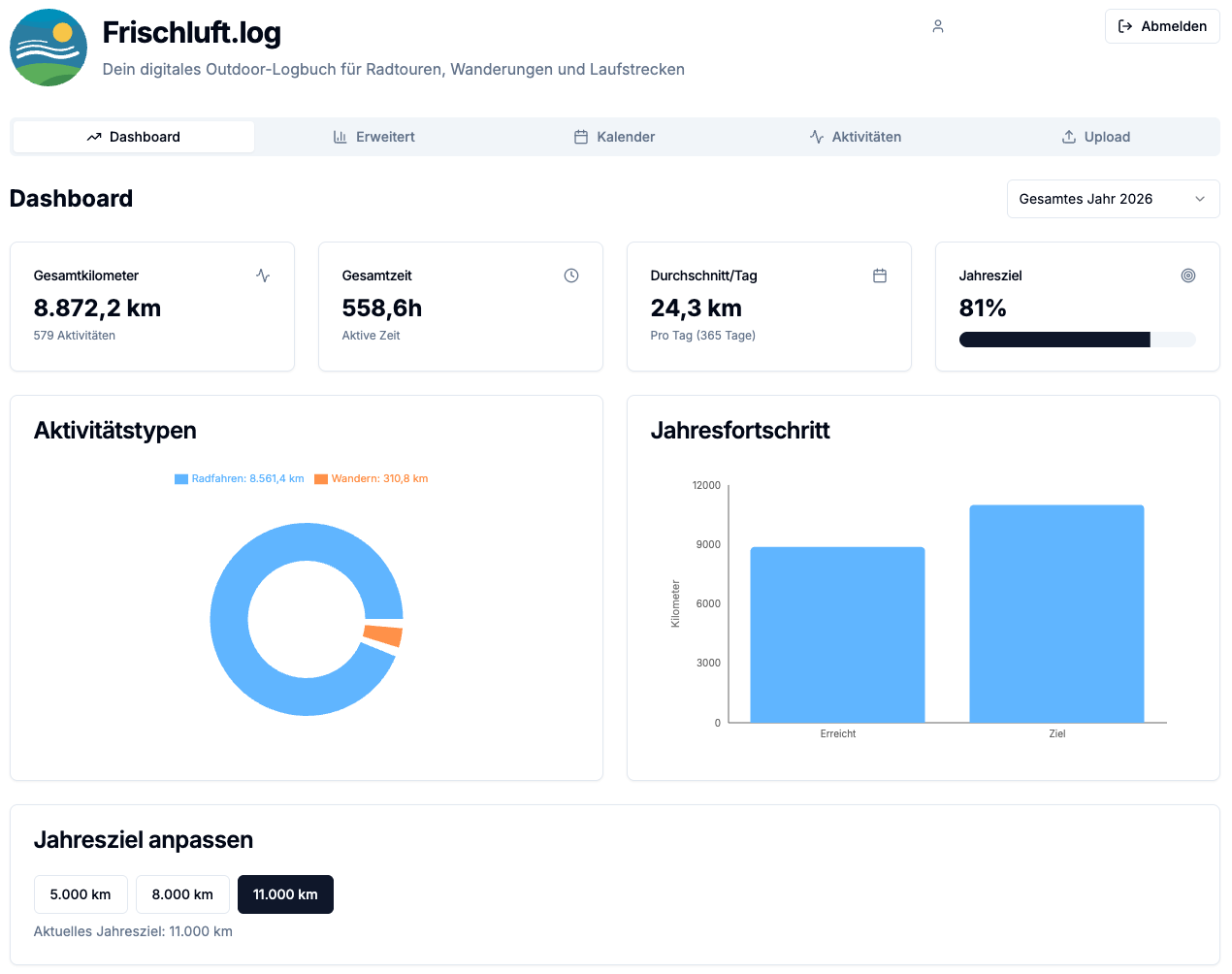Switch to the Kalender tab
The width and height of the screenshot is (1232, 974).
615,137
